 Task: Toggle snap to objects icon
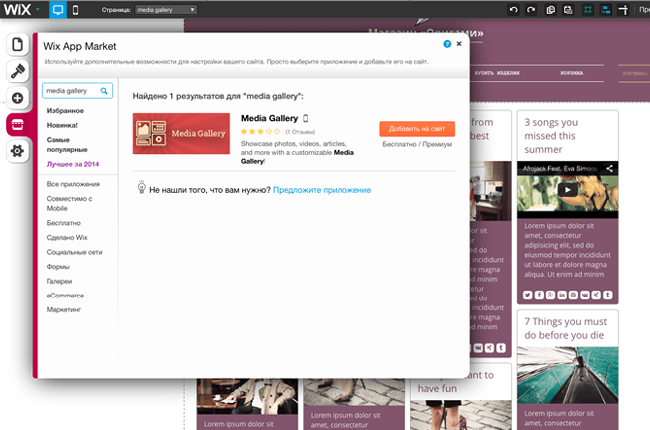pos(606,10)
